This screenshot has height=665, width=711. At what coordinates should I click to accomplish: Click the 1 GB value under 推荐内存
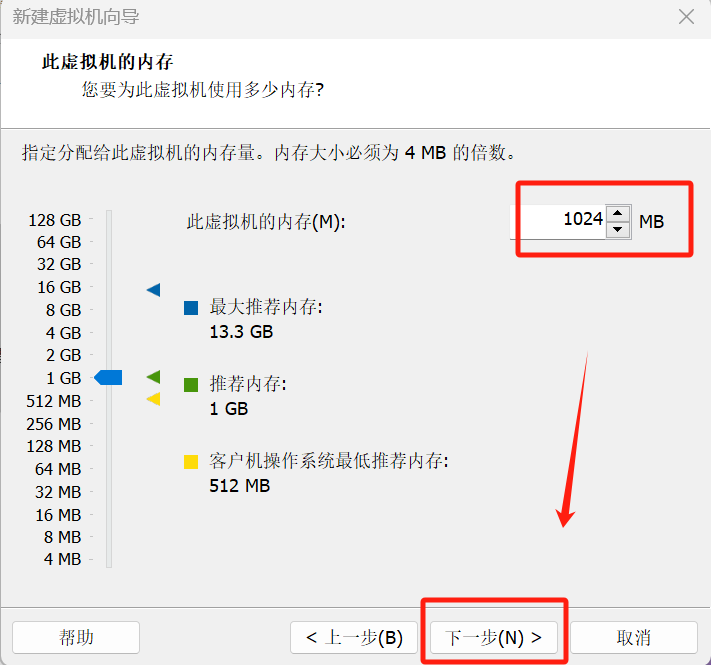229,409
